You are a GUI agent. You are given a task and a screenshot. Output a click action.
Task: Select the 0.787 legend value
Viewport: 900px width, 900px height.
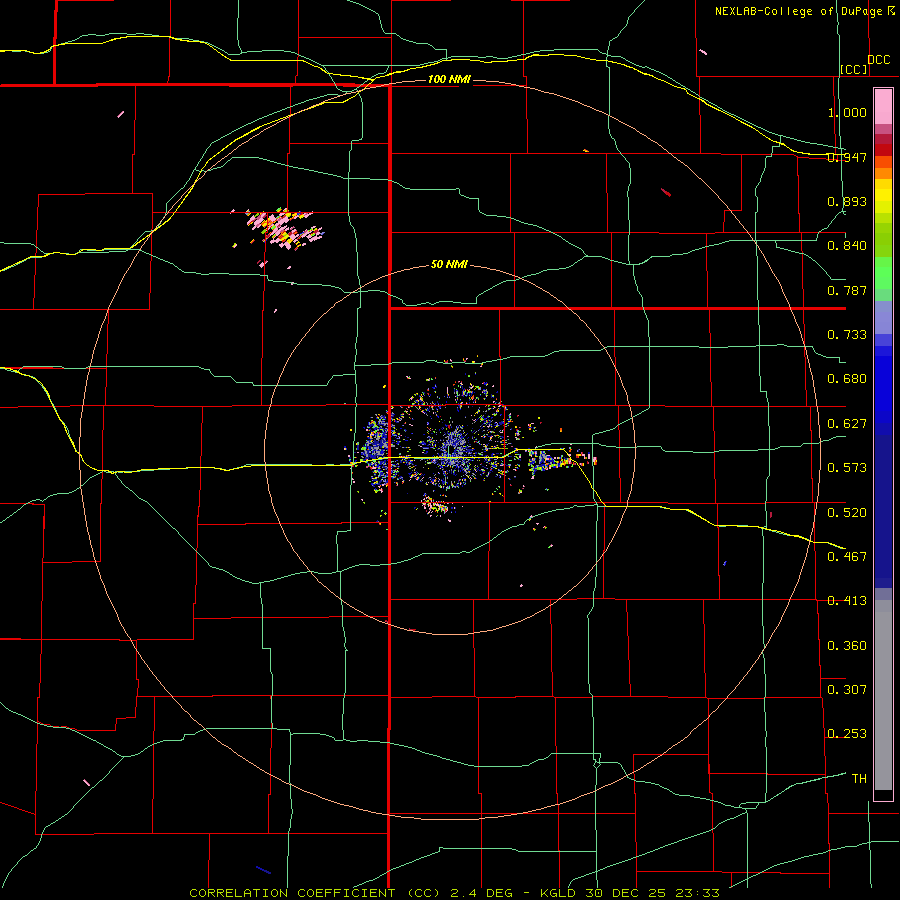point(847,290)
